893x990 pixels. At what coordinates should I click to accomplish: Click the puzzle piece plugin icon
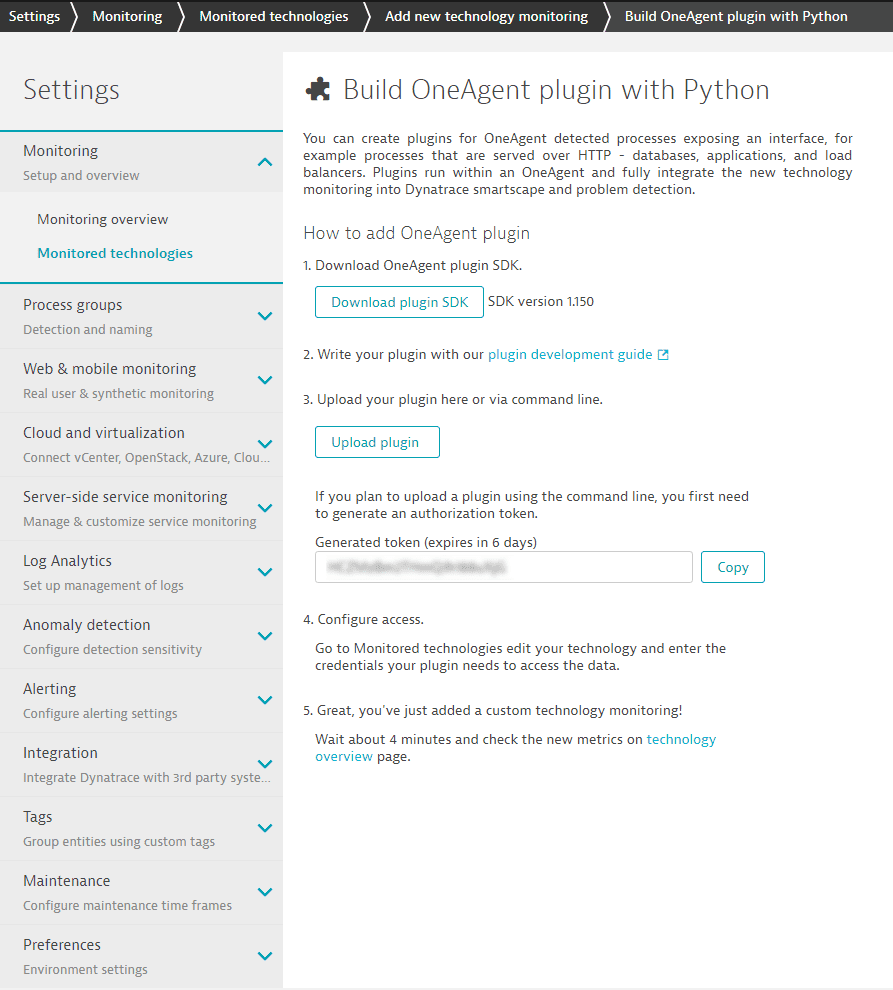pos(318,89)
